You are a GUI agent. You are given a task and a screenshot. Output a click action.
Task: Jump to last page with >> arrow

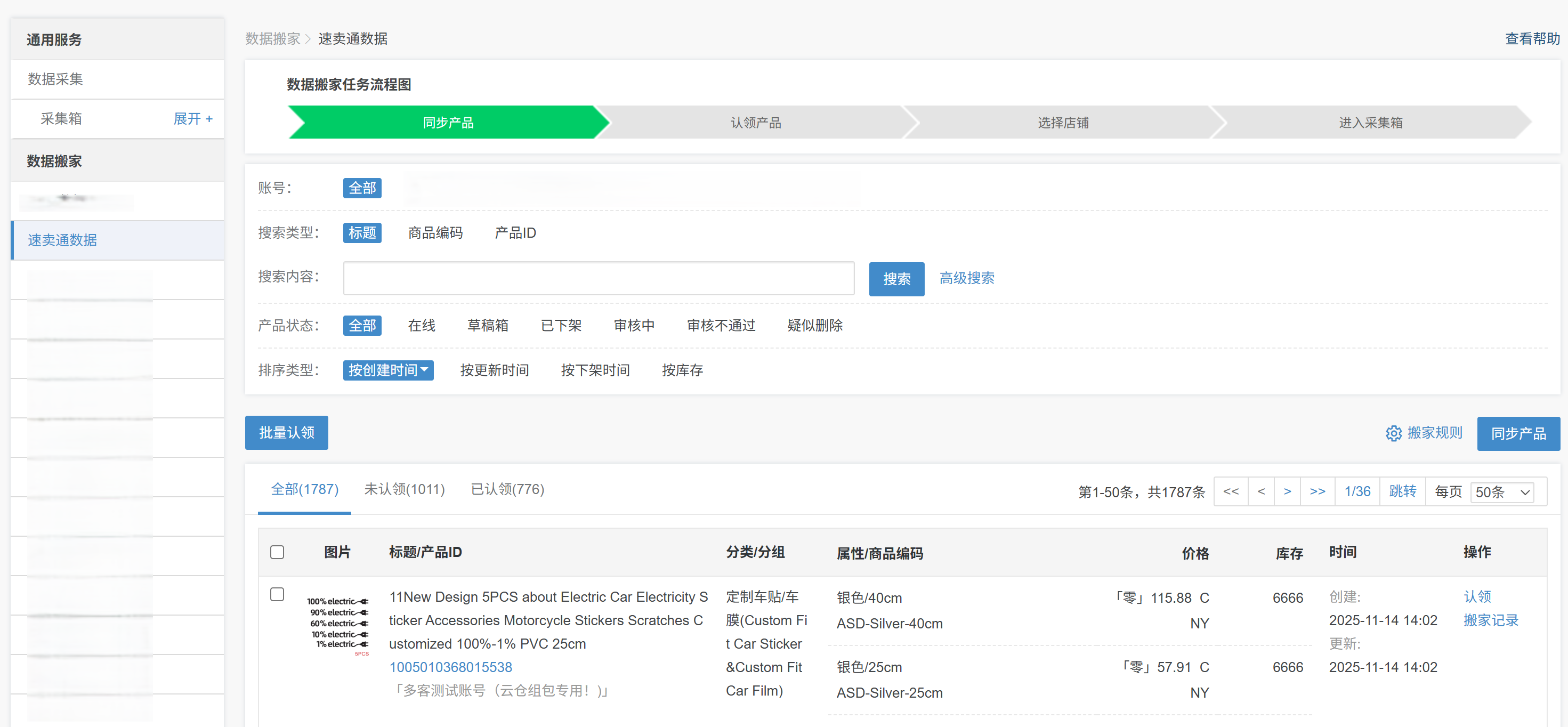click(1316, 491)
